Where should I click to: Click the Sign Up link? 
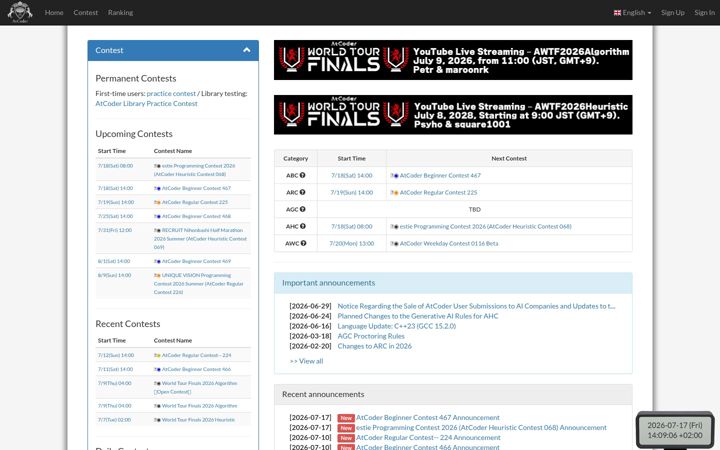point(673,13)
